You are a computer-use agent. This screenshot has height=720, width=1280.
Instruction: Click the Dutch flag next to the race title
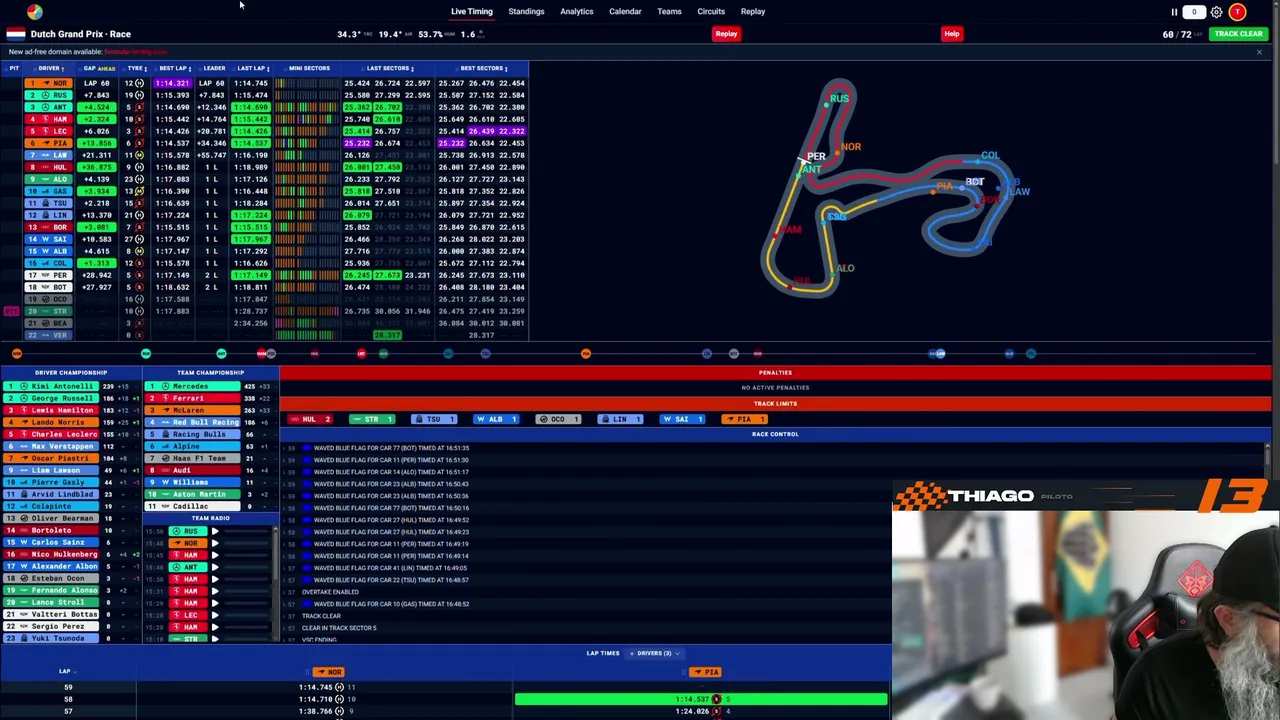[x=16, y=34]
